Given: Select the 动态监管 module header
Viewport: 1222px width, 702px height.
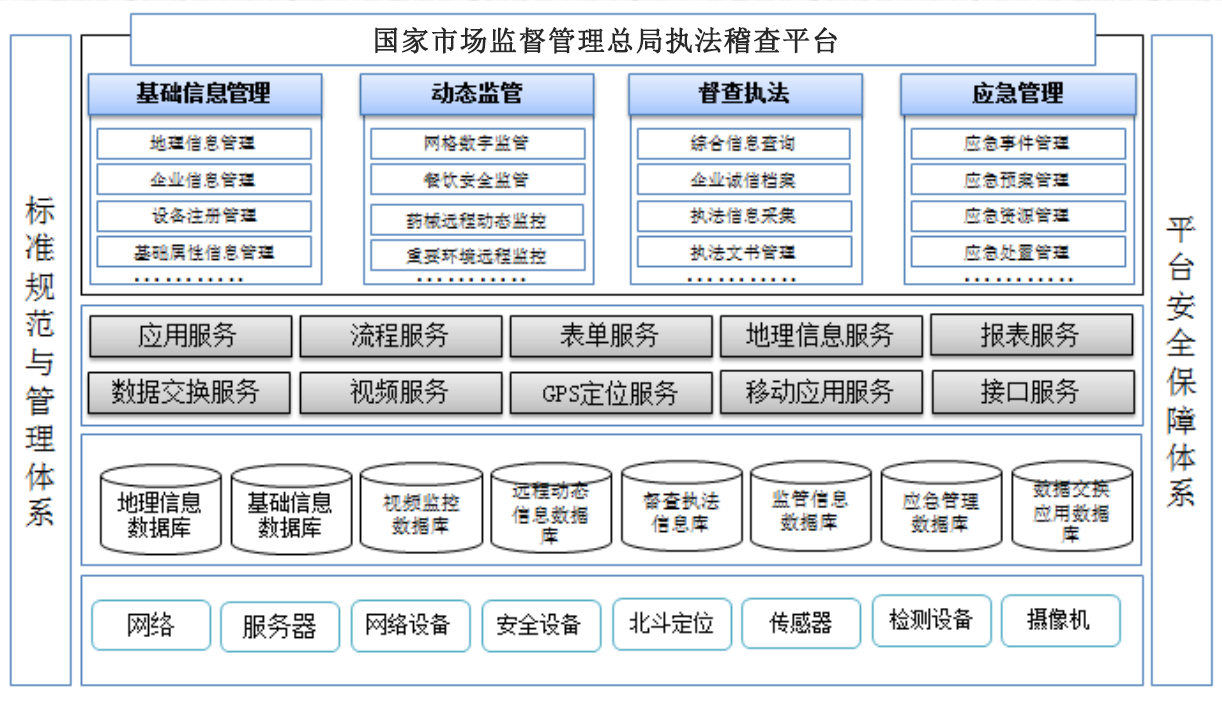Looking at the screenshot, I should (477, 94).
